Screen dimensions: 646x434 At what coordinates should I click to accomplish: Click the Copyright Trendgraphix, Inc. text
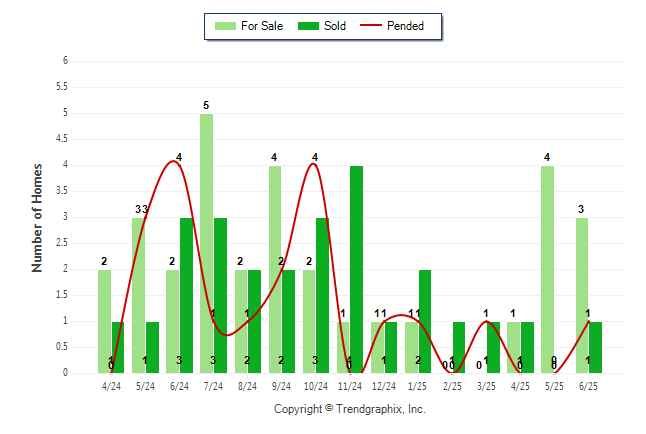tap(350, 409)
